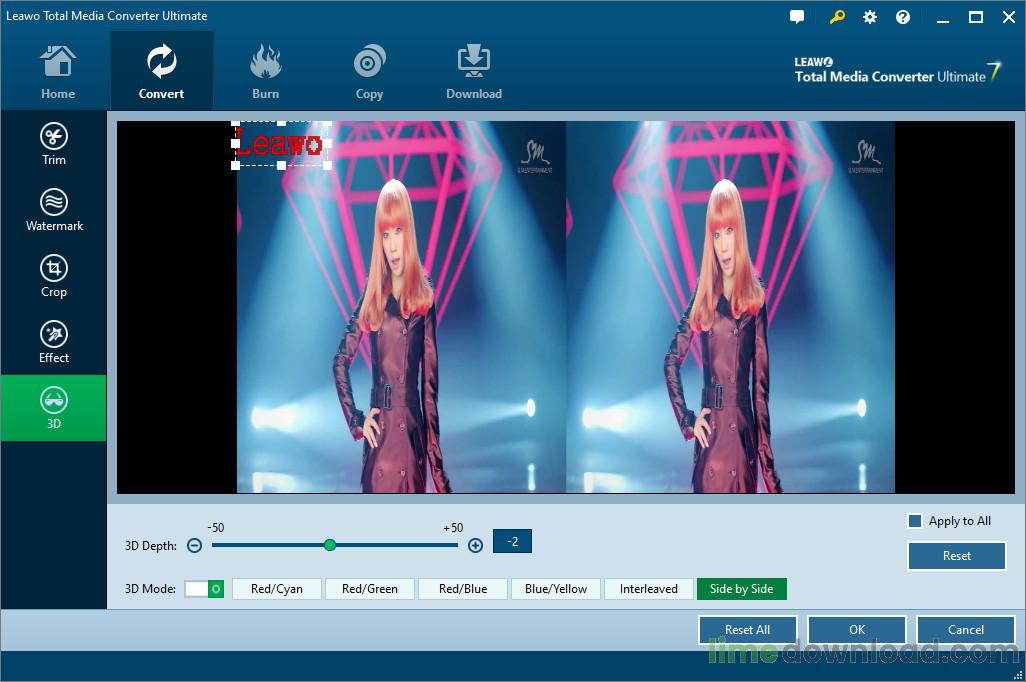This screenshot has height=682, width=1026.
Task: Toggle the 3D Mode switch off
Action: [204, 589]
